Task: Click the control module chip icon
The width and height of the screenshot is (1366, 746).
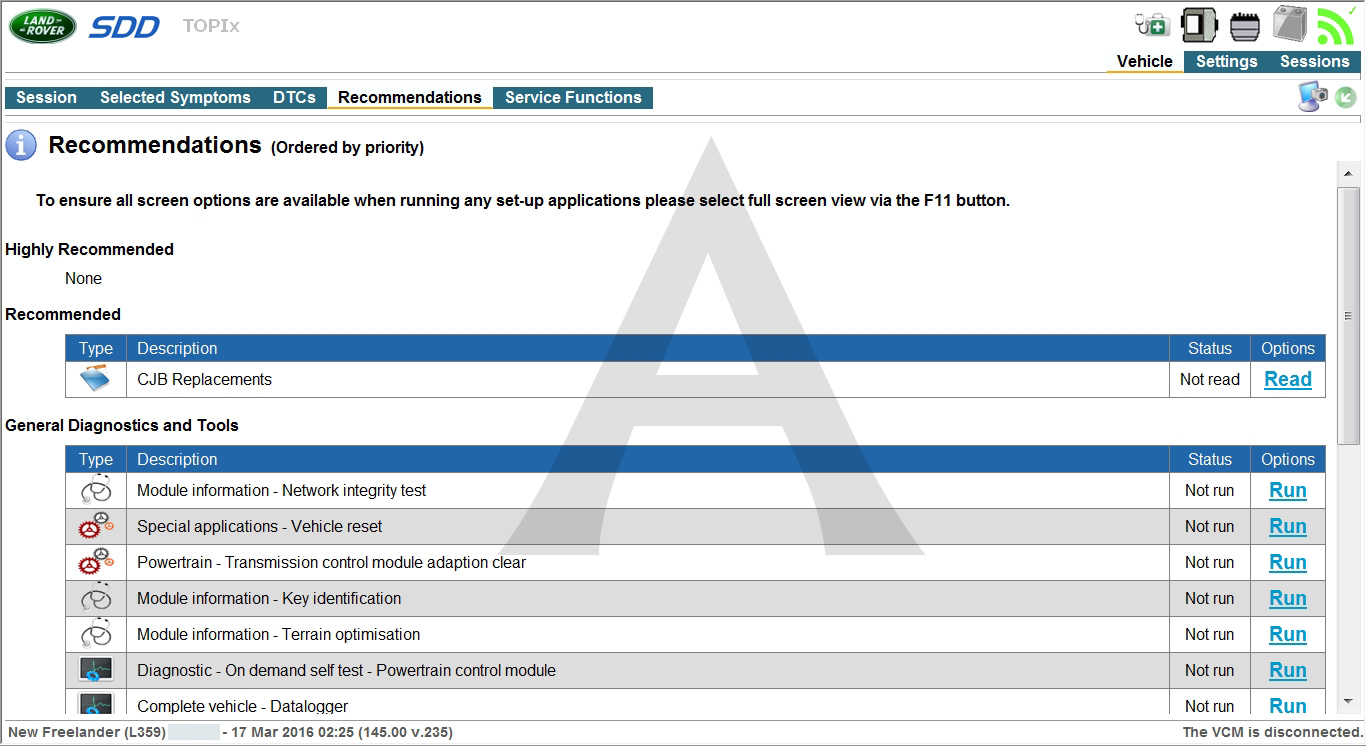Action: tap(1244, 26)
